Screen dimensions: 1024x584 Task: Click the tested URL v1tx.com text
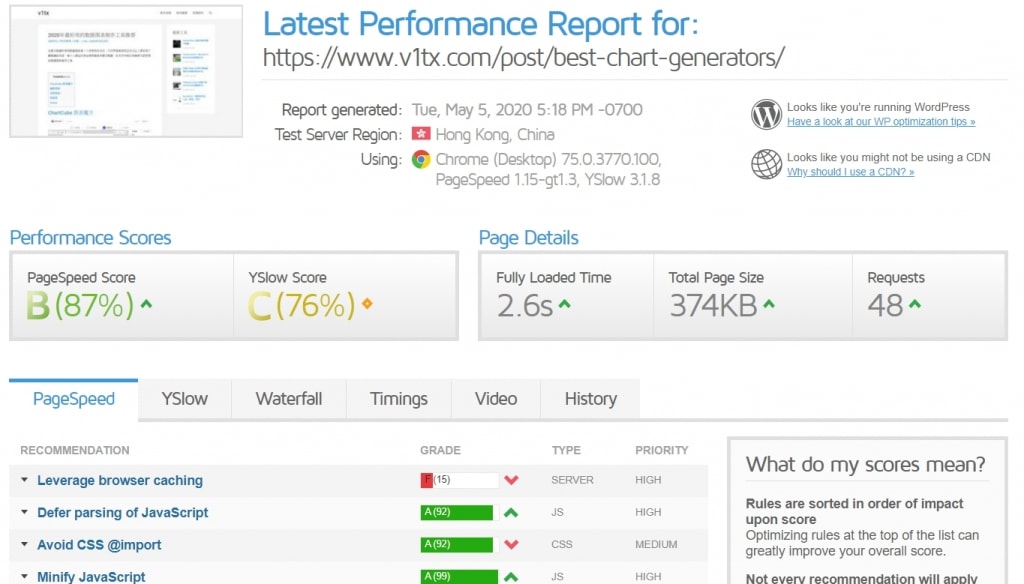[x=524, y=57]
